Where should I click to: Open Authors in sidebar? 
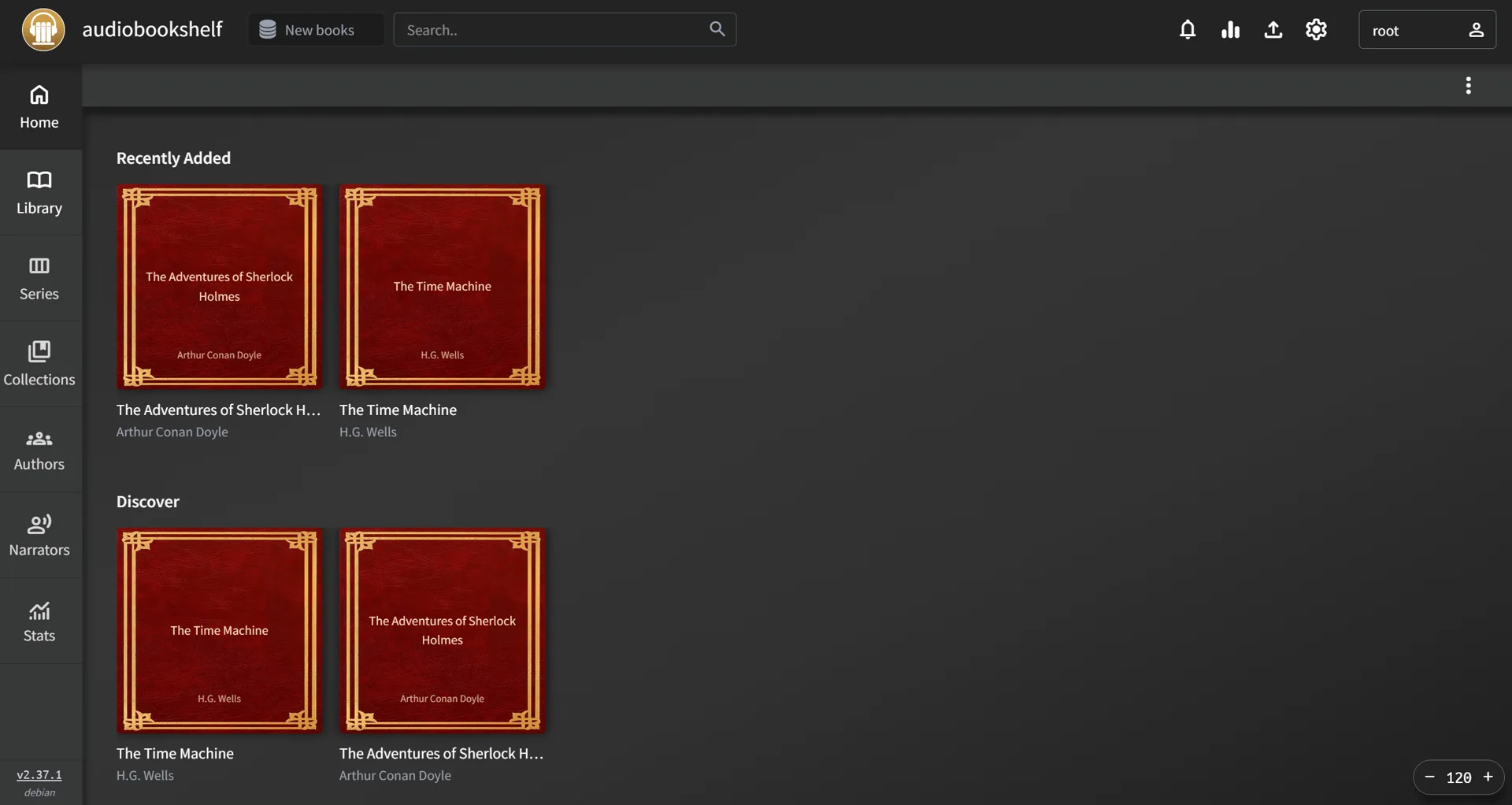tap(39, 450)
